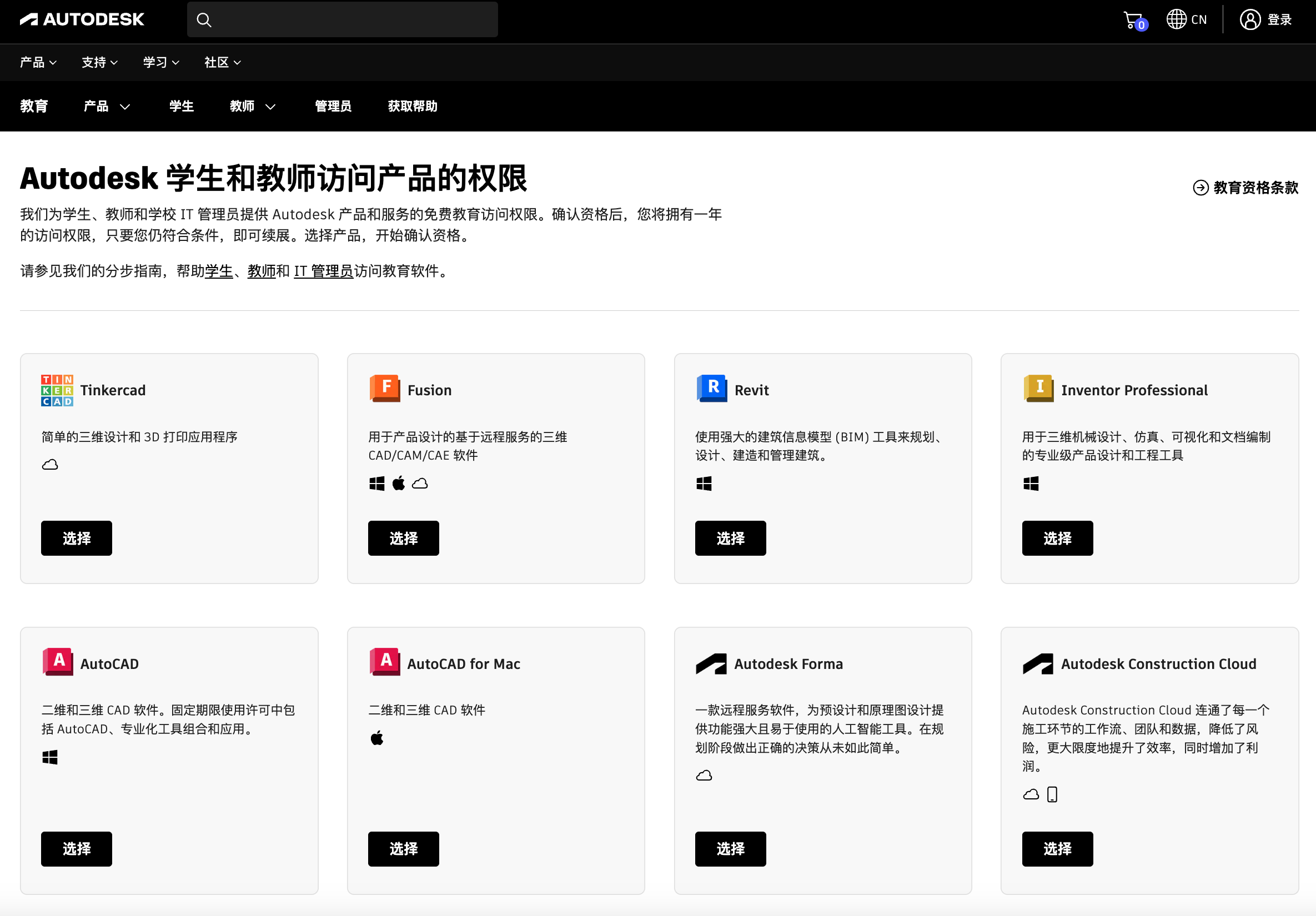Click the AutoCAD for Mac logo
The height and width of the screenshot is (916, 1316).
click(385, 662)
